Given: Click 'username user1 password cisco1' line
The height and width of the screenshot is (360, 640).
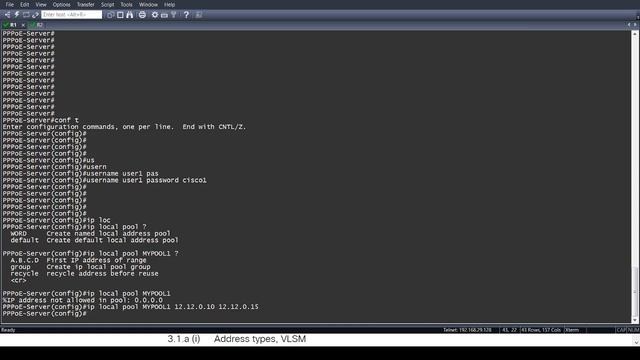Looking at the screenshot, I should (x=104, y=180).
